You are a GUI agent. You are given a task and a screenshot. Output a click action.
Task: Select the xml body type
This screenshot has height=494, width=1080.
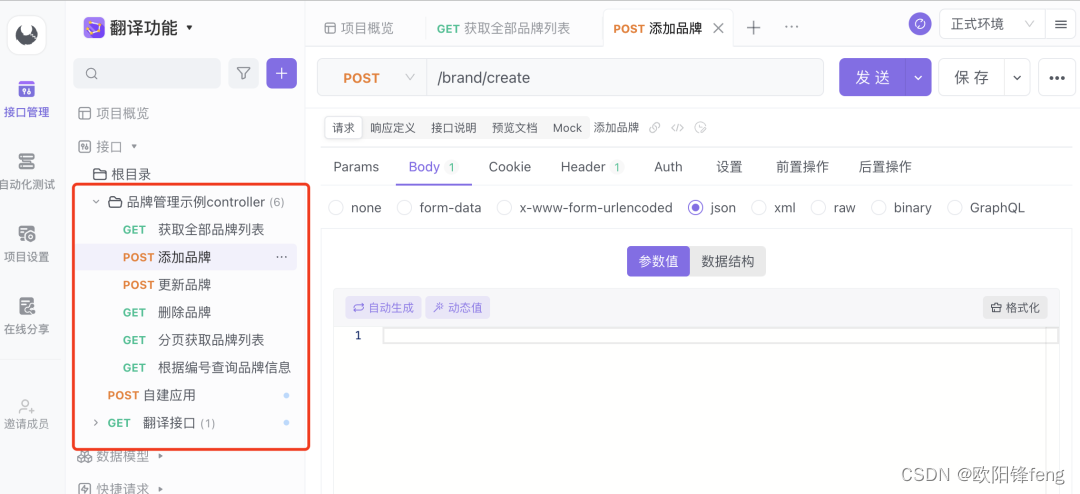[759, 207]
